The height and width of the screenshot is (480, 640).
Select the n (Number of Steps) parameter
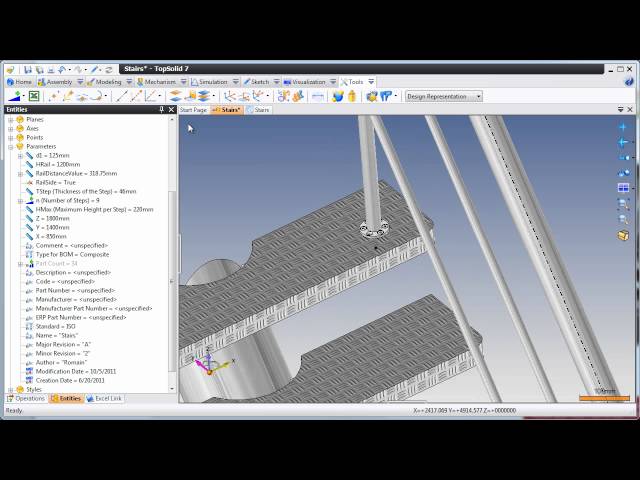pos(66,201)
